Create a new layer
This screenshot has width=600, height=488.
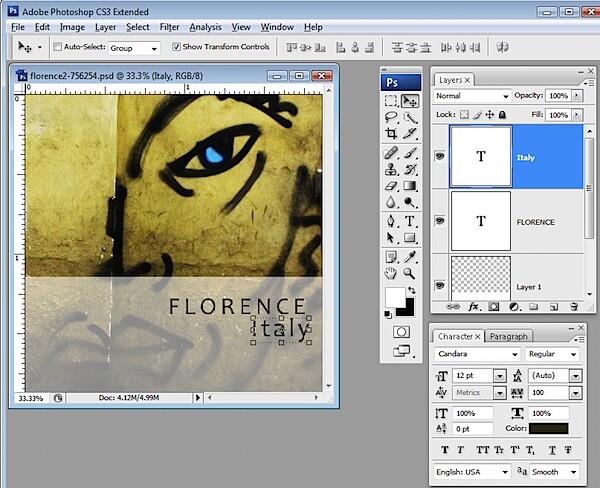tap(554, 307)
